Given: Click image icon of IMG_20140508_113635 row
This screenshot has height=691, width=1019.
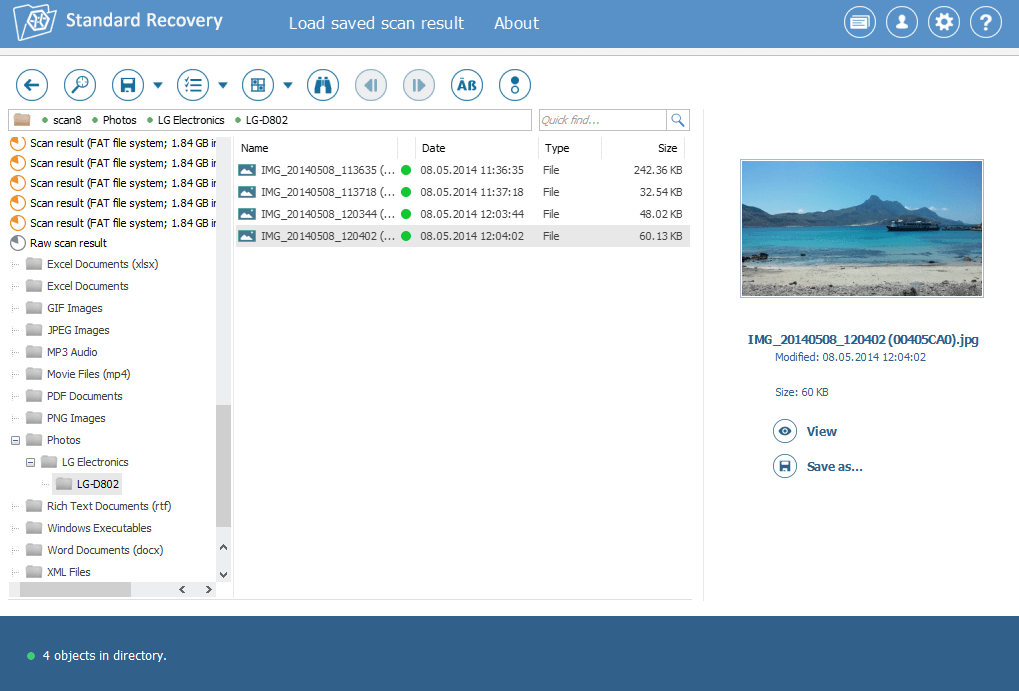Looking at the screenshot, I should (x=247, y=170).
